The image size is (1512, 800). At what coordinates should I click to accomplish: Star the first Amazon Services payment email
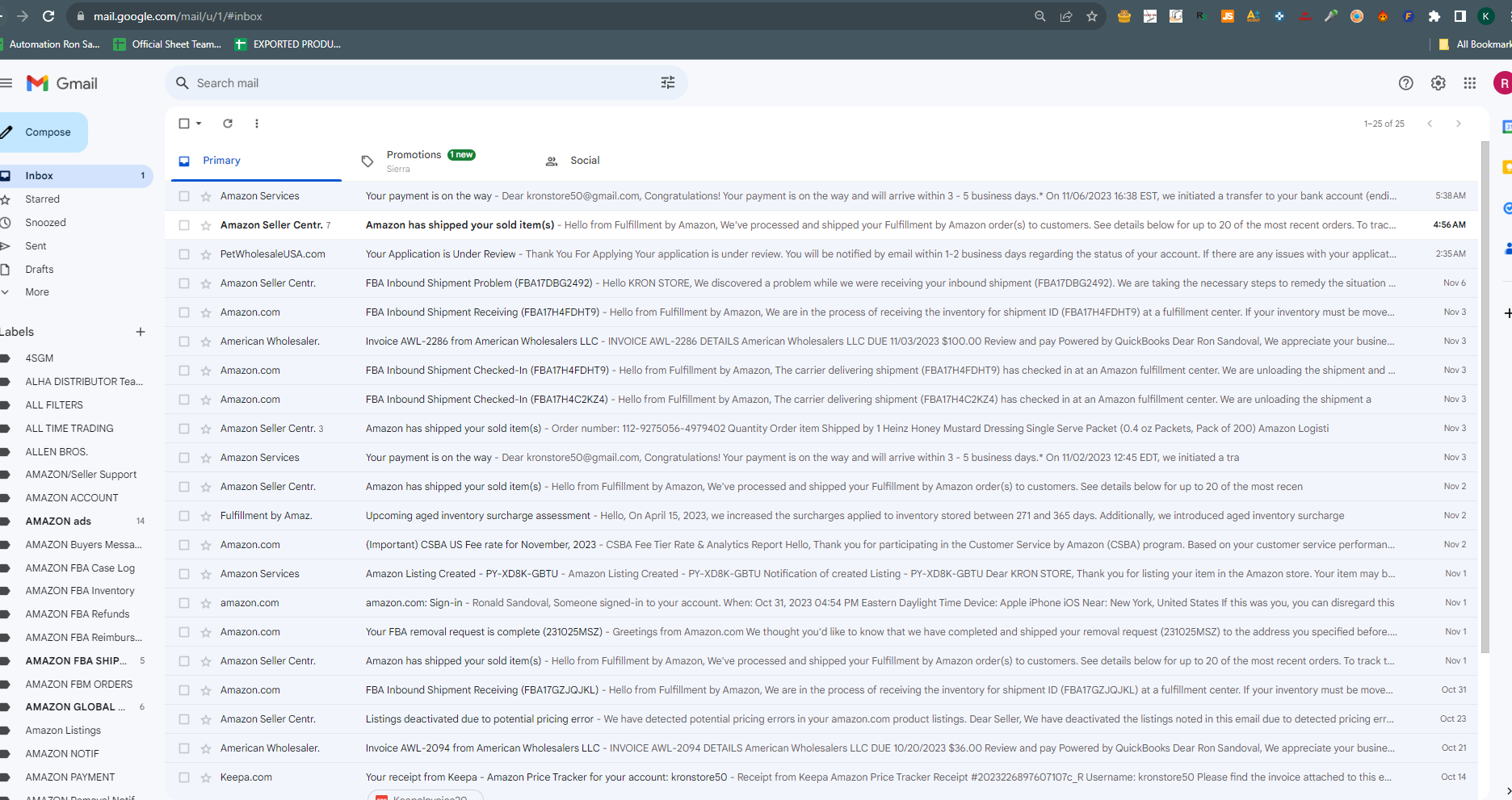pyautogui.click(x=206, y=196)
